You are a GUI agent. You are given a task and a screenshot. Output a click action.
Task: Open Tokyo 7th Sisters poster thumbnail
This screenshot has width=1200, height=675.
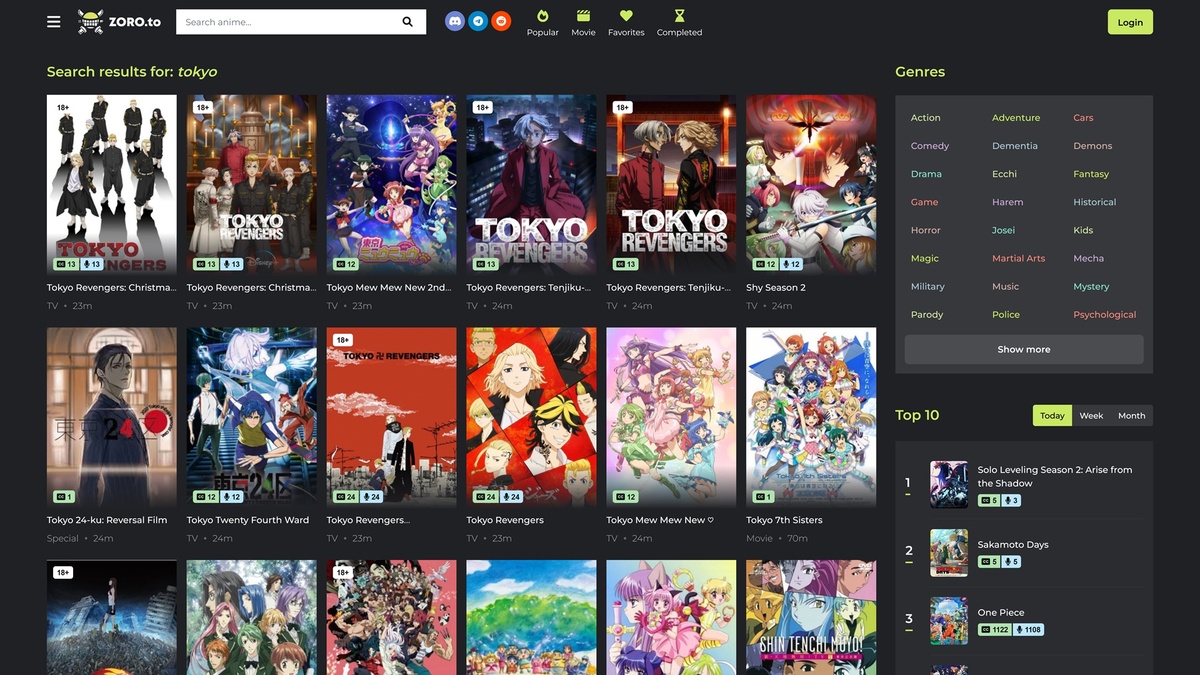(x=811, y=415)
